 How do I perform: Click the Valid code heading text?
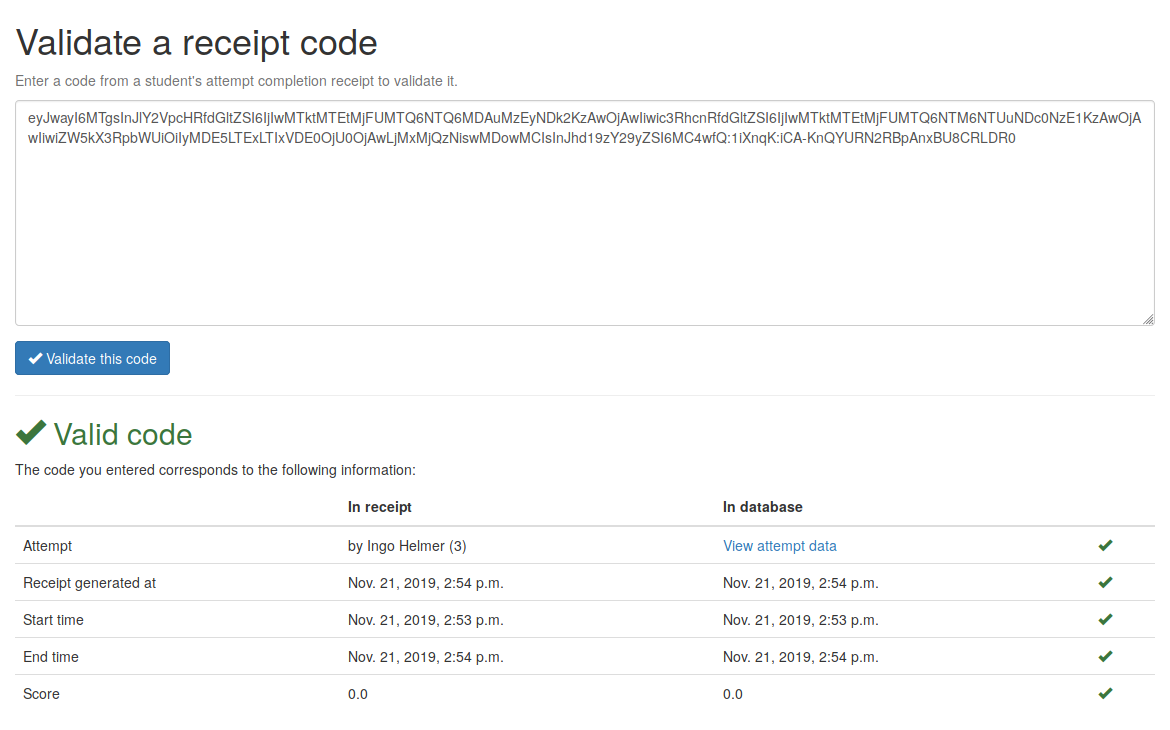click(123, 434)
